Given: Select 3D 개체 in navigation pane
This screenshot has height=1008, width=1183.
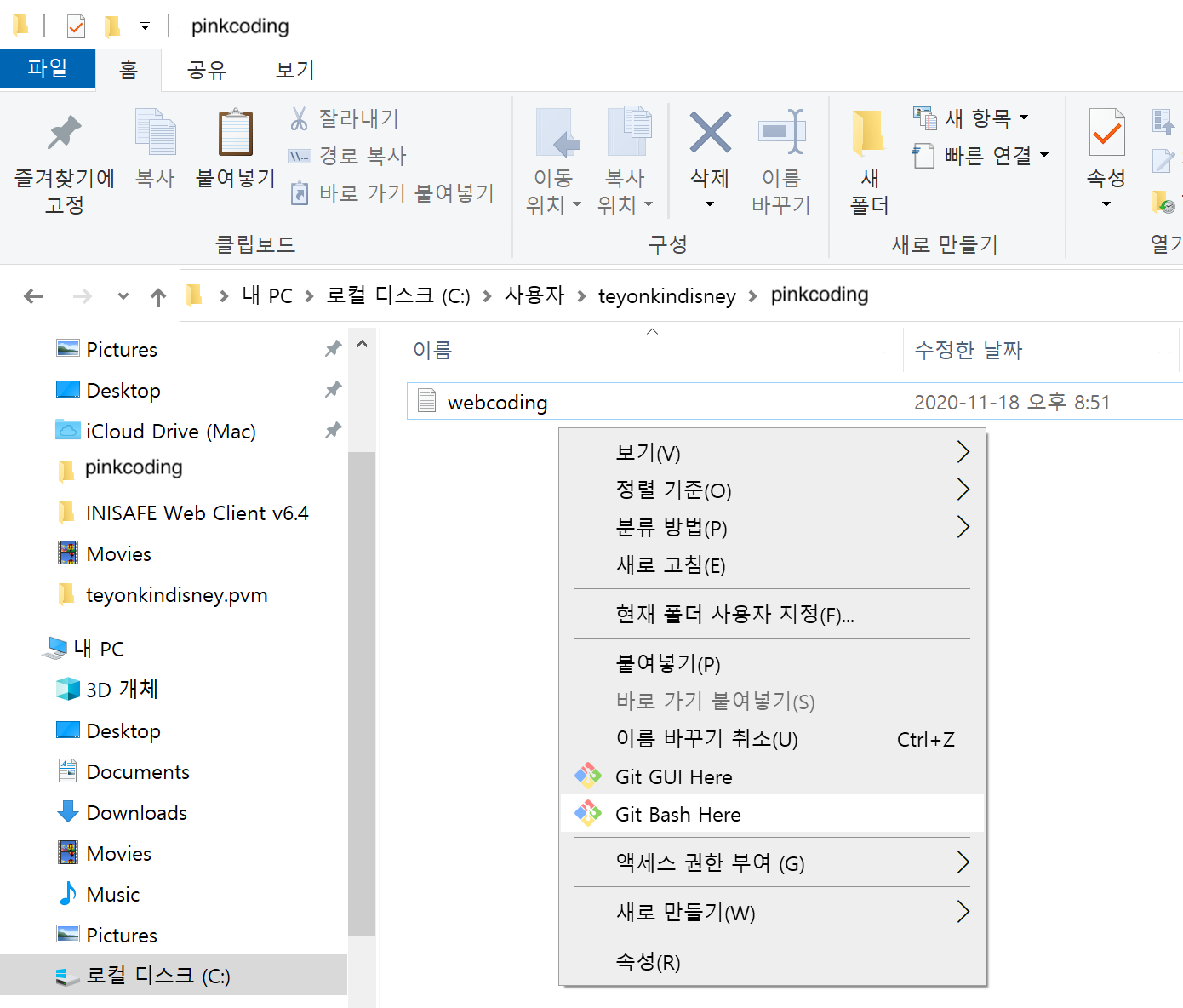Looking at the screenshot, I should pyautogui.click(x=122, y=690).
